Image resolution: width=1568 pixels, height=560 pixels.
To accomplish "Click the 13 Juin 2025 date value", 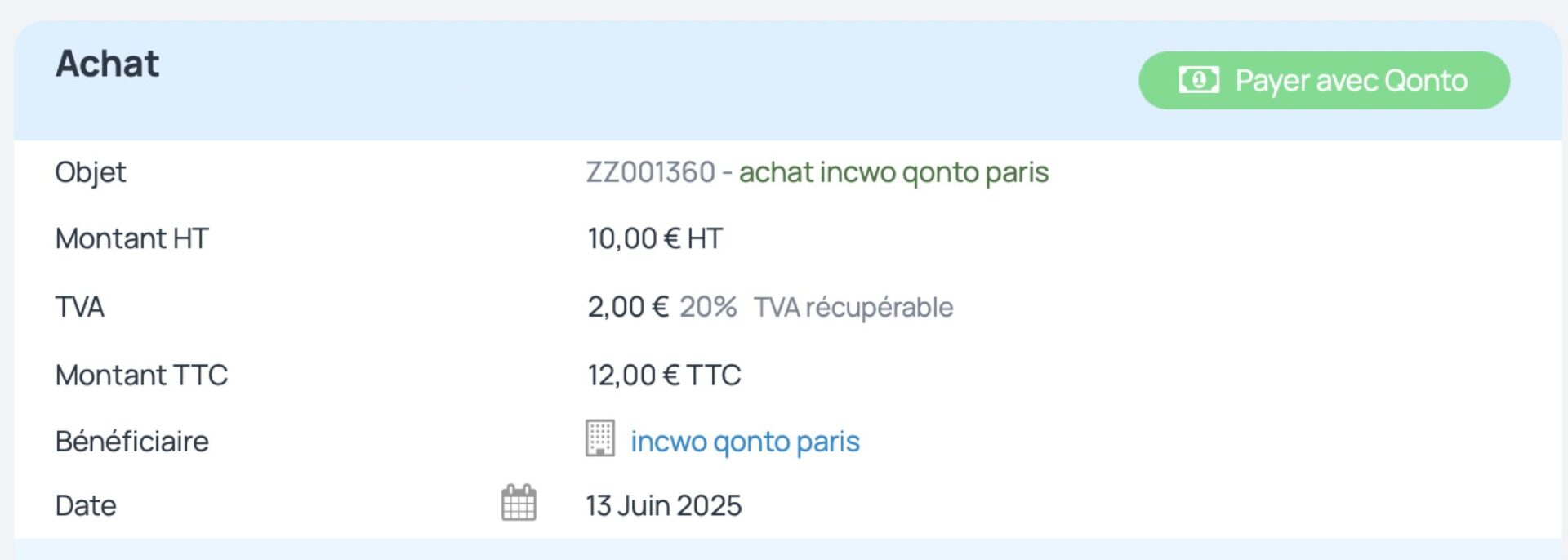I will tap(663, 505).
